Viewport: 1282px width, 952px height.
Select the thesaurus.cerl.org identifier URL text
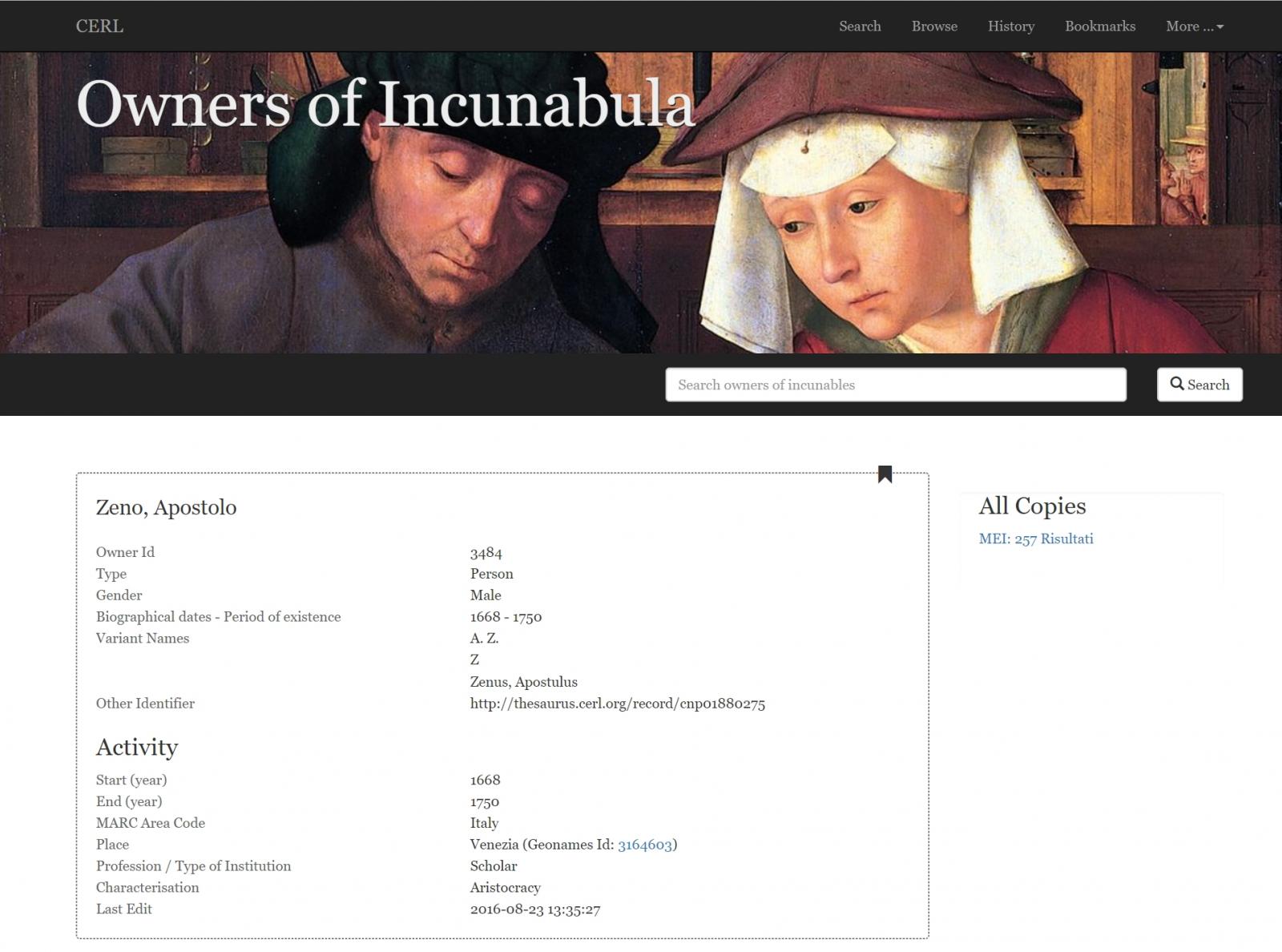pyautogui.click(x=617, y=704)
